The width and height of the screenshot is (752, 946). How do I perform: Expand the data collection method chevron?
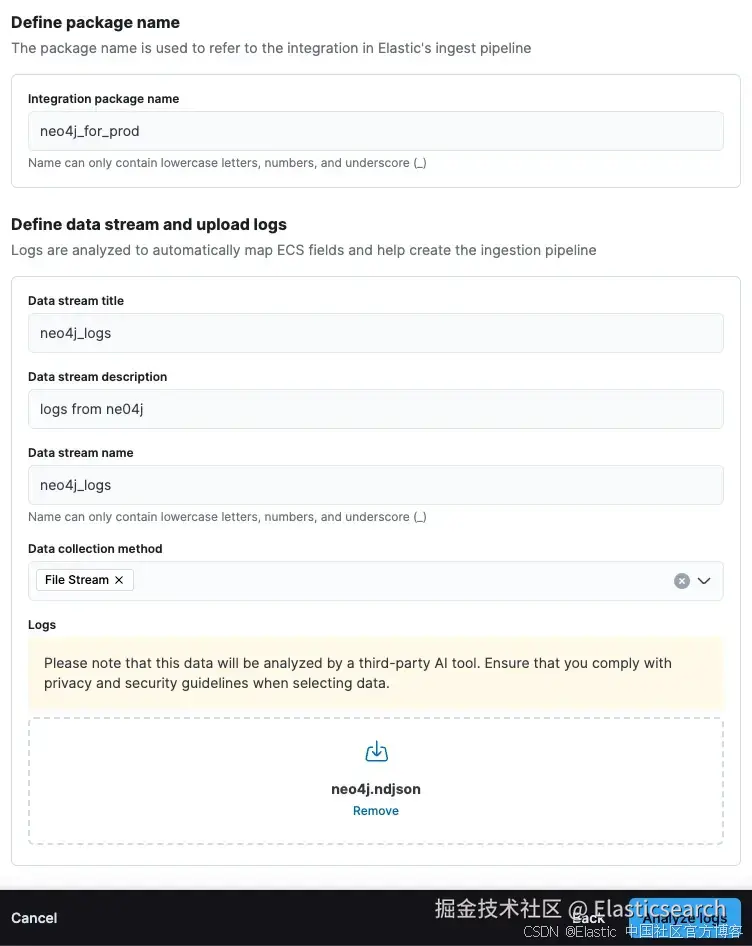[x=704, y=581]
